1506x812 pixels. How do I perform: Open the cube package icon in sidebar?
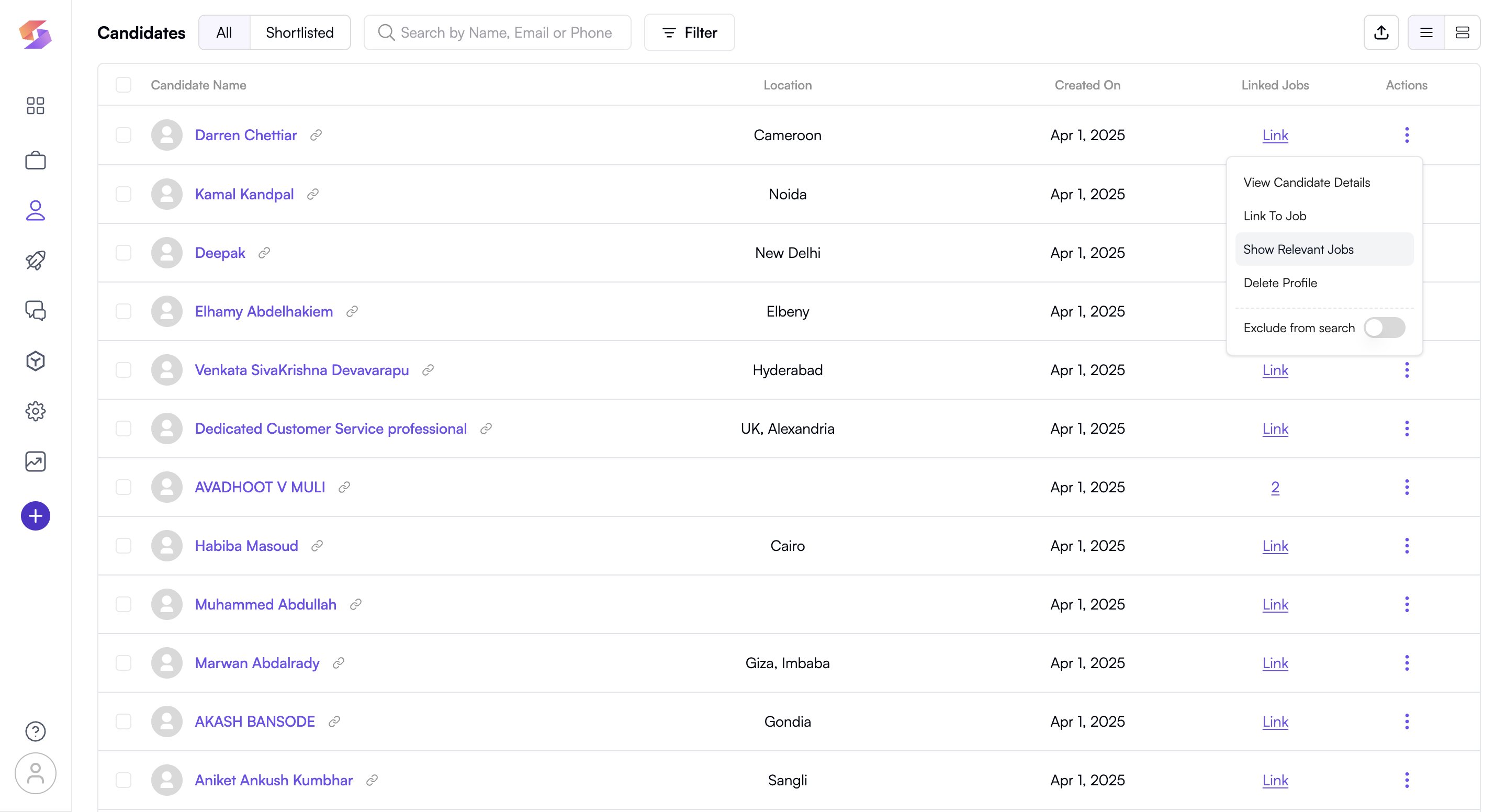coord(35,360)
